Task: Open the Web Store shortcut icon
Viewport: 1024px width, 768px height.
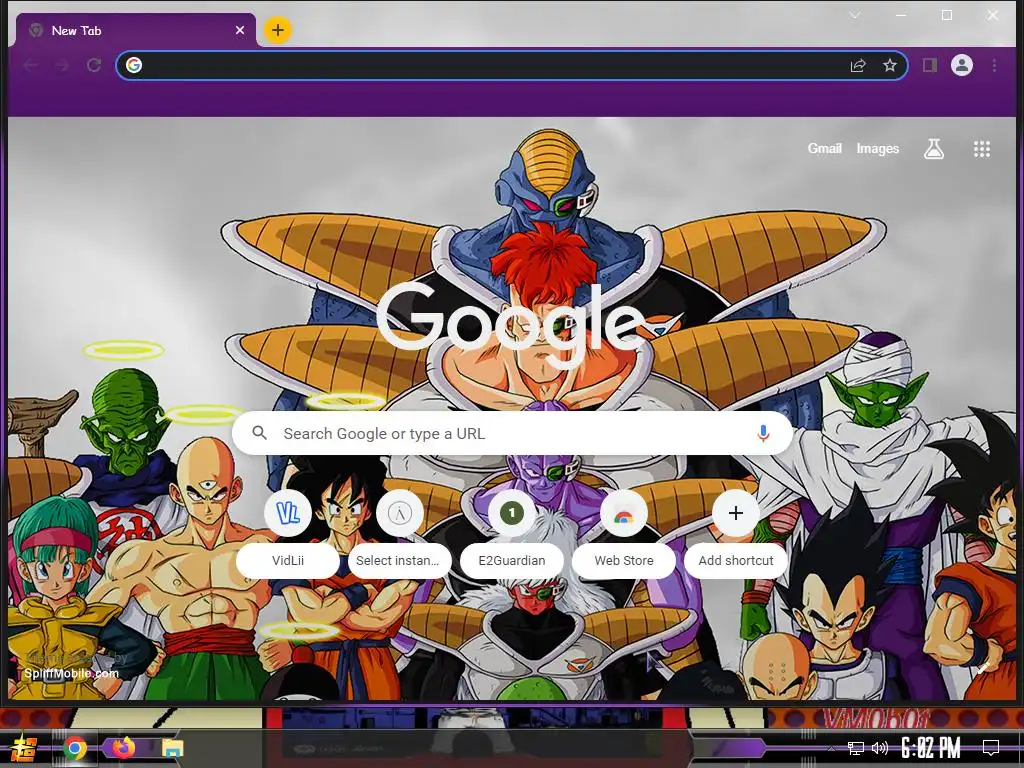Action: (624, 513)
